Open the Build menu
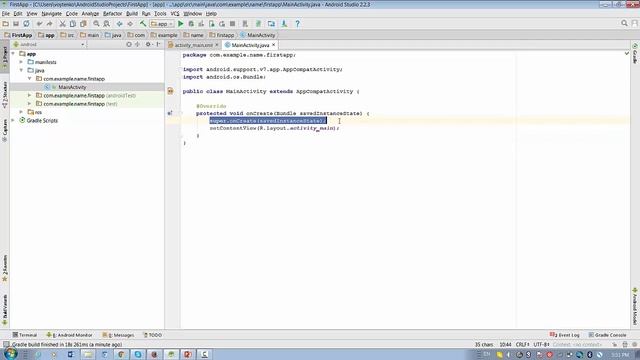Image resolution: width=640 pixels, height=360 pixels. (132, 13)
